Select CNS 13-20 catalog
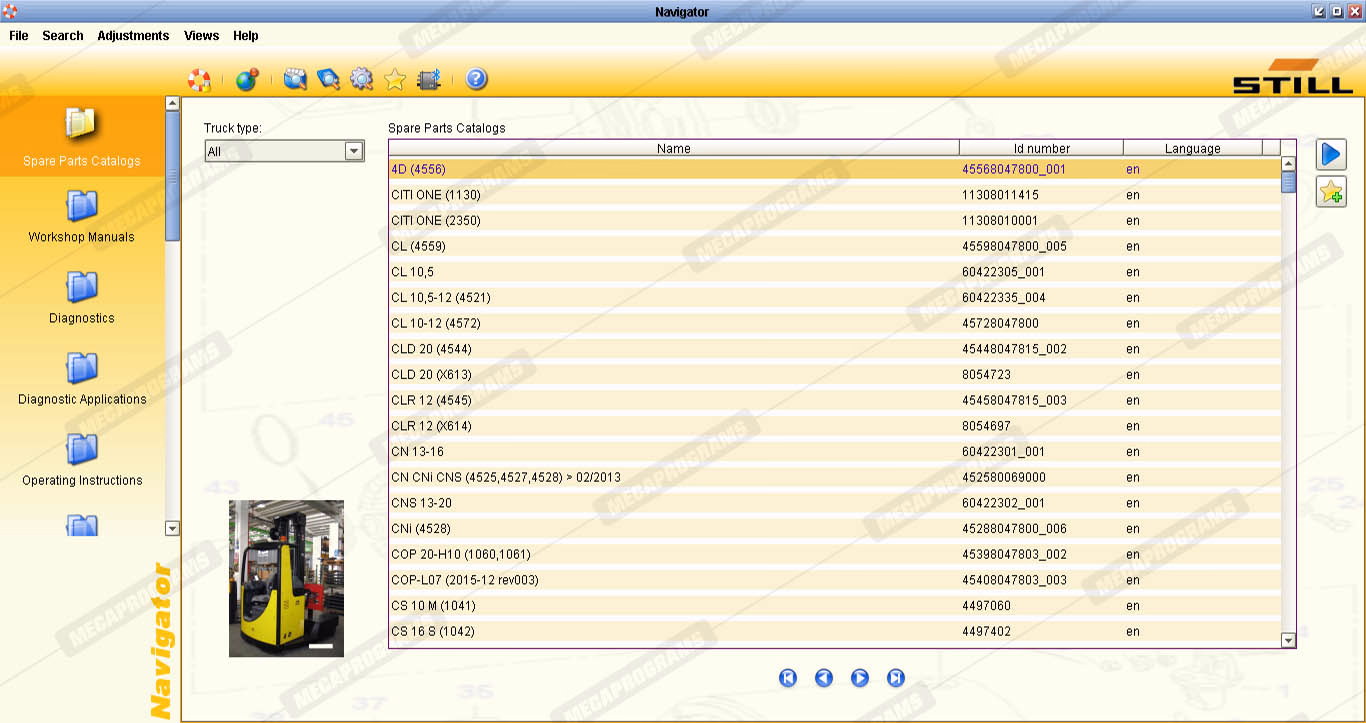1366x723 pixels. [x=835, y=503]
